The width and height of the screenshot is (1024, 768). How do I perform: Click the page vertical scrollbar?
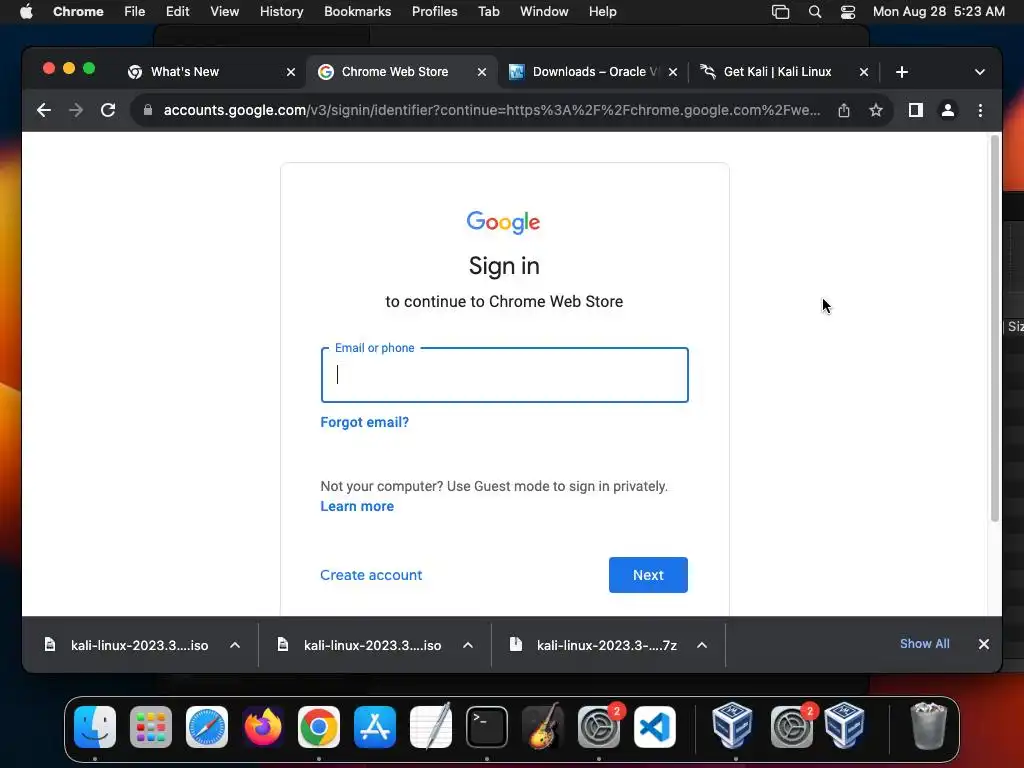(995, 328)
